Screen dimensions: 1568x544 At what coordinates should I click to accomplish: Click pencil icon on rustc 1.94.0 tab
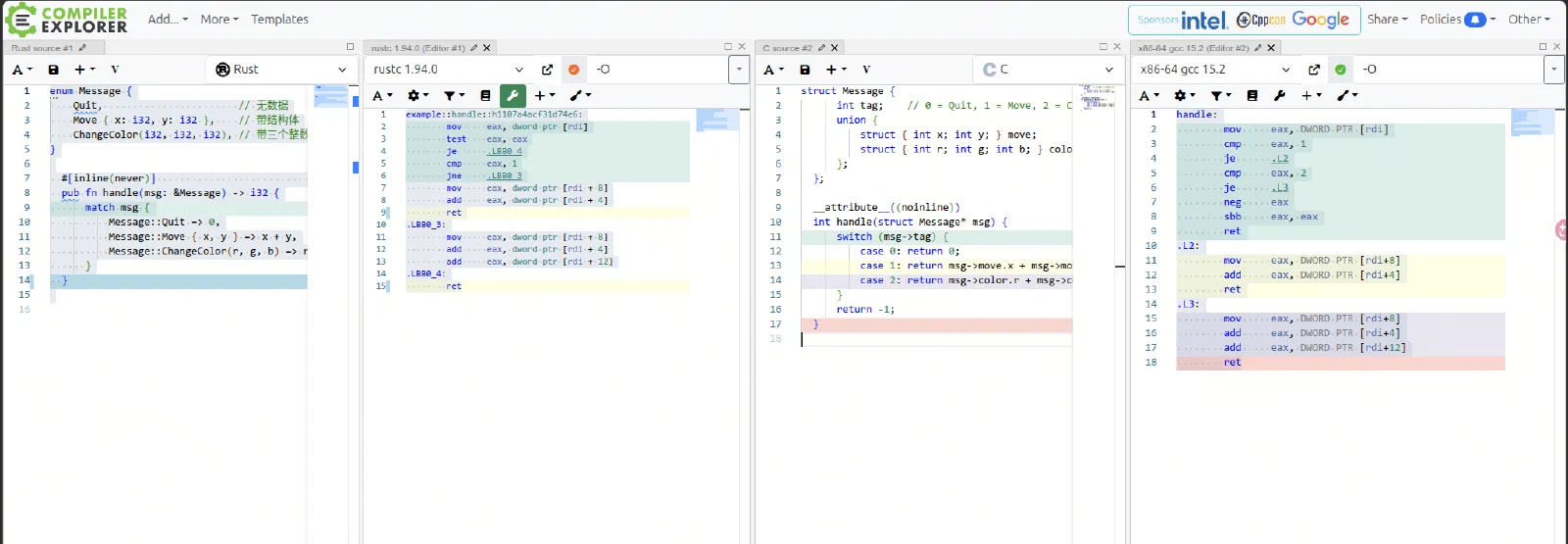coord(474,47)
